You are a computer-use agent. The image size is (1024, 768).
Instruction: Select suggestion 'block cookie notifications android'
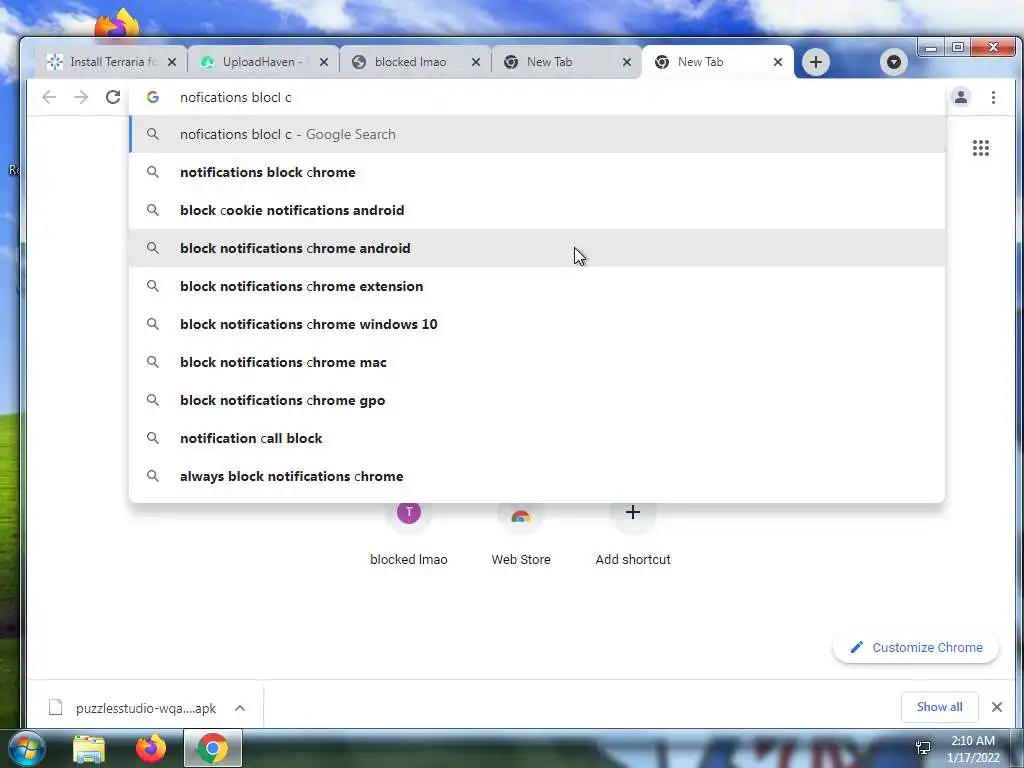point(537,210)
